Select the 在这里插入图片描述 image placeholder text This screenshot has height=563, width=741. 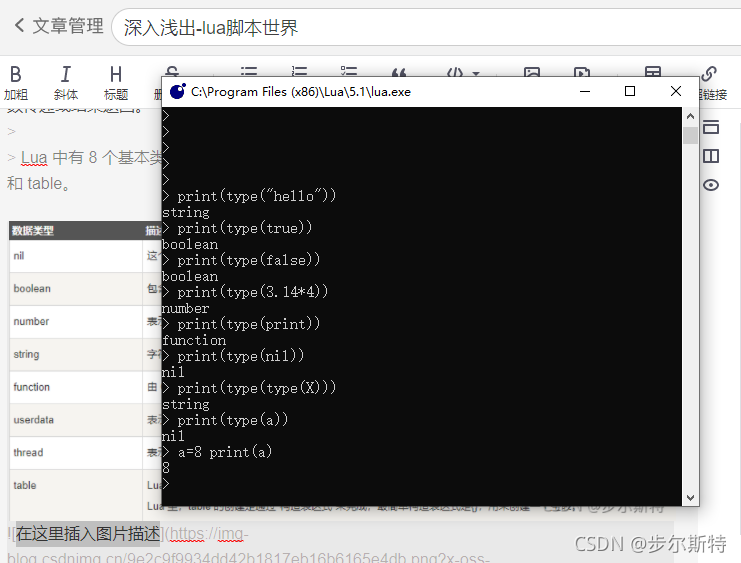pos(88,533)
